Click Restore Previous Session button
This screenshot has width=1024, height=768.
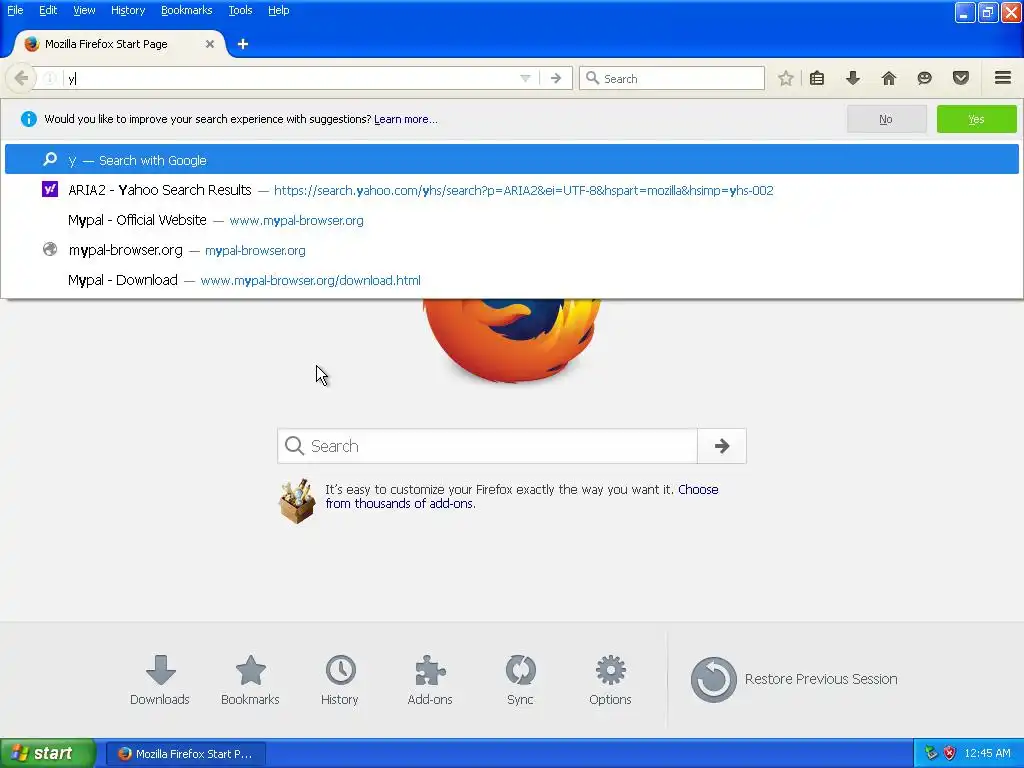click(x=794, y=679)
